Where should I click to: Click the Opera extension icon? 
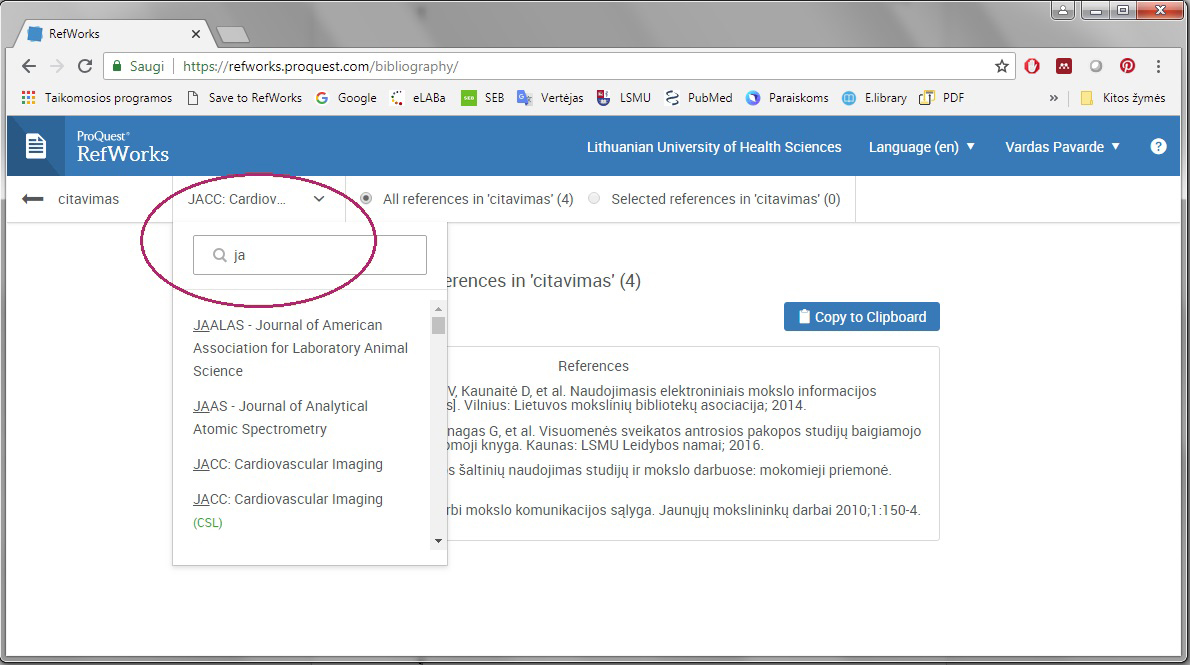[x=1032, y=66]
